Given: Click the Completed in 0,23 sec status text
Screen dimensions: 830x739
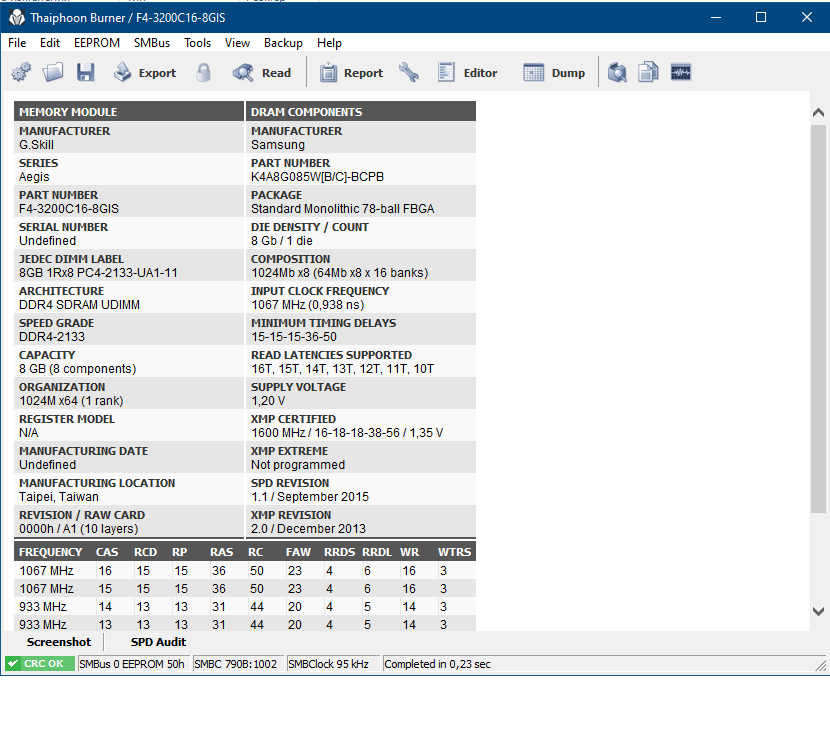Looking at the screenshot, I should click(x=437, y=664).
